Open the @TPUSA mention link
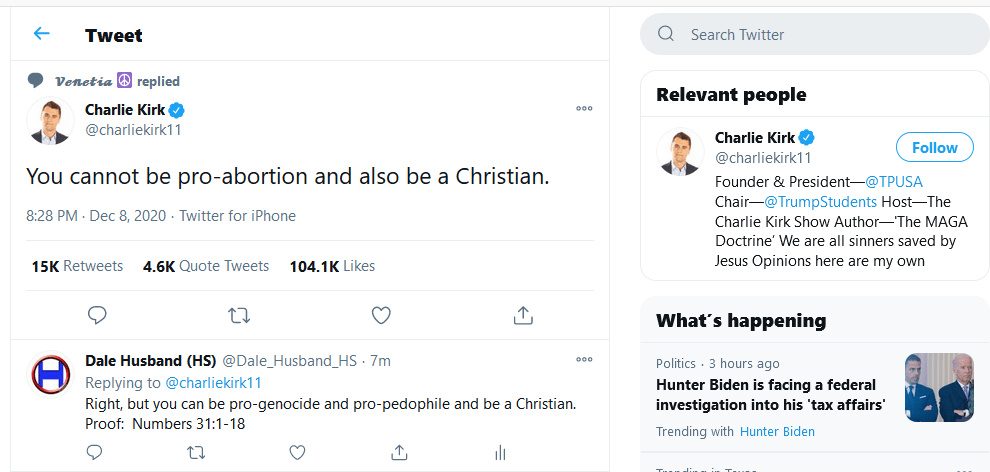The image size is (990, 472). point(894,181)
